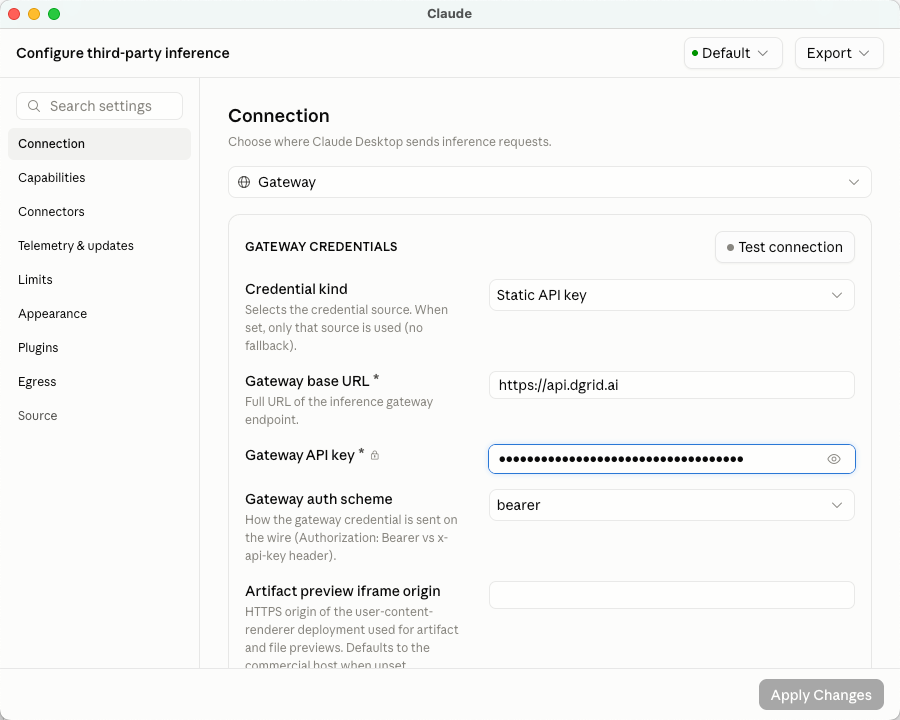This screenshot has width=900, height=720.
Task: Click the Credential kind label
Action: (x=296, y=289)
